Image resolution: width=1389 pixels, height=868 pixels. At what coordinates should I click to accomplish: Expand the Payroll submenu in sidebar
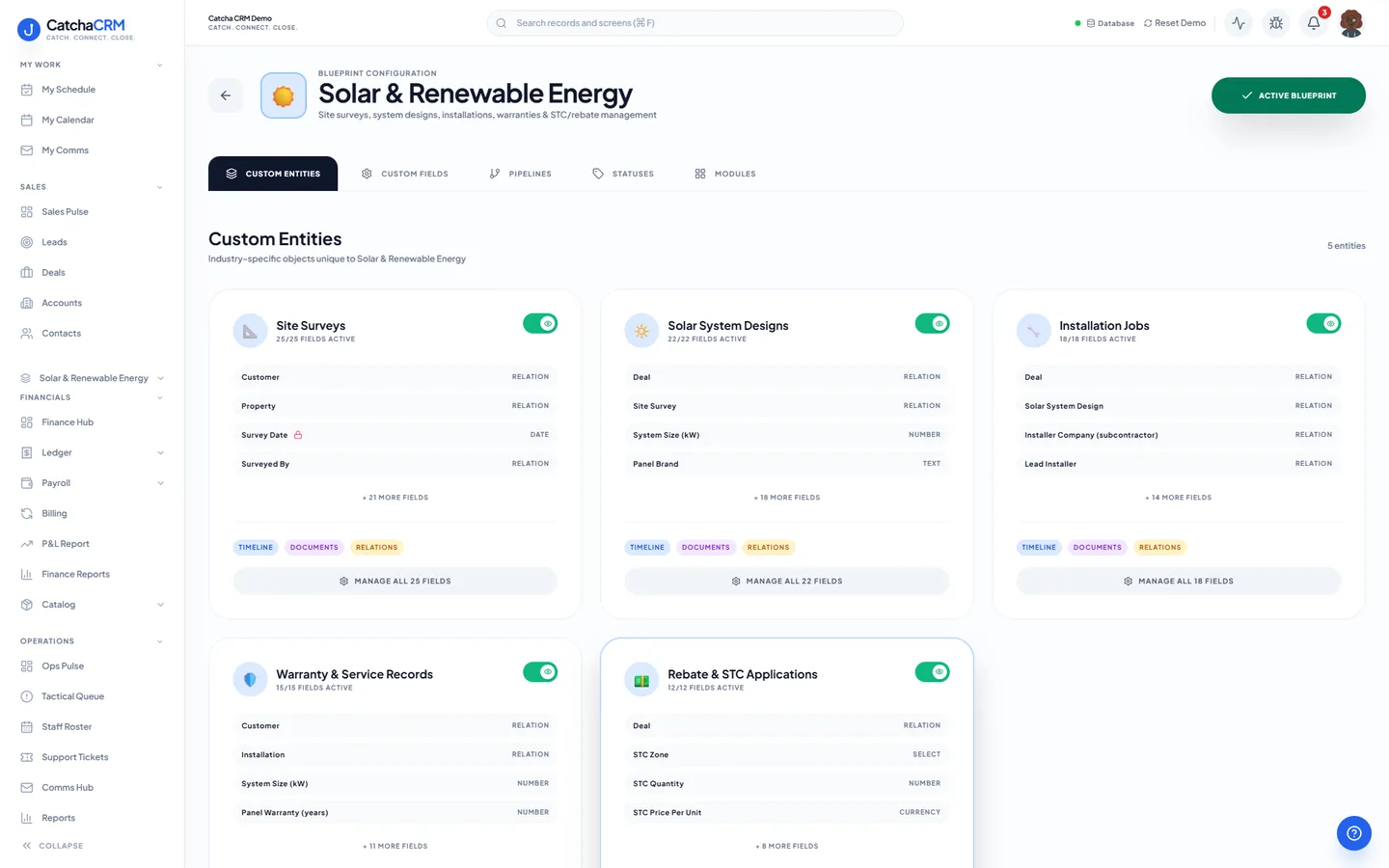tap(160, 483)
